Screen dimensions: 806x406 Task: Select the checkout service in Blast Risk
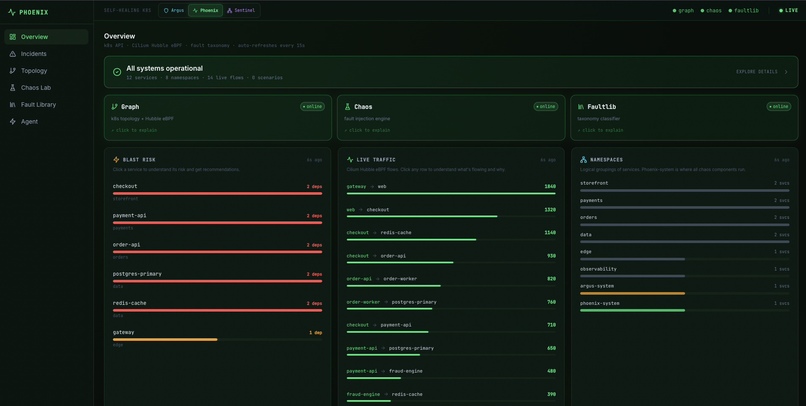(x=217, y=192)
